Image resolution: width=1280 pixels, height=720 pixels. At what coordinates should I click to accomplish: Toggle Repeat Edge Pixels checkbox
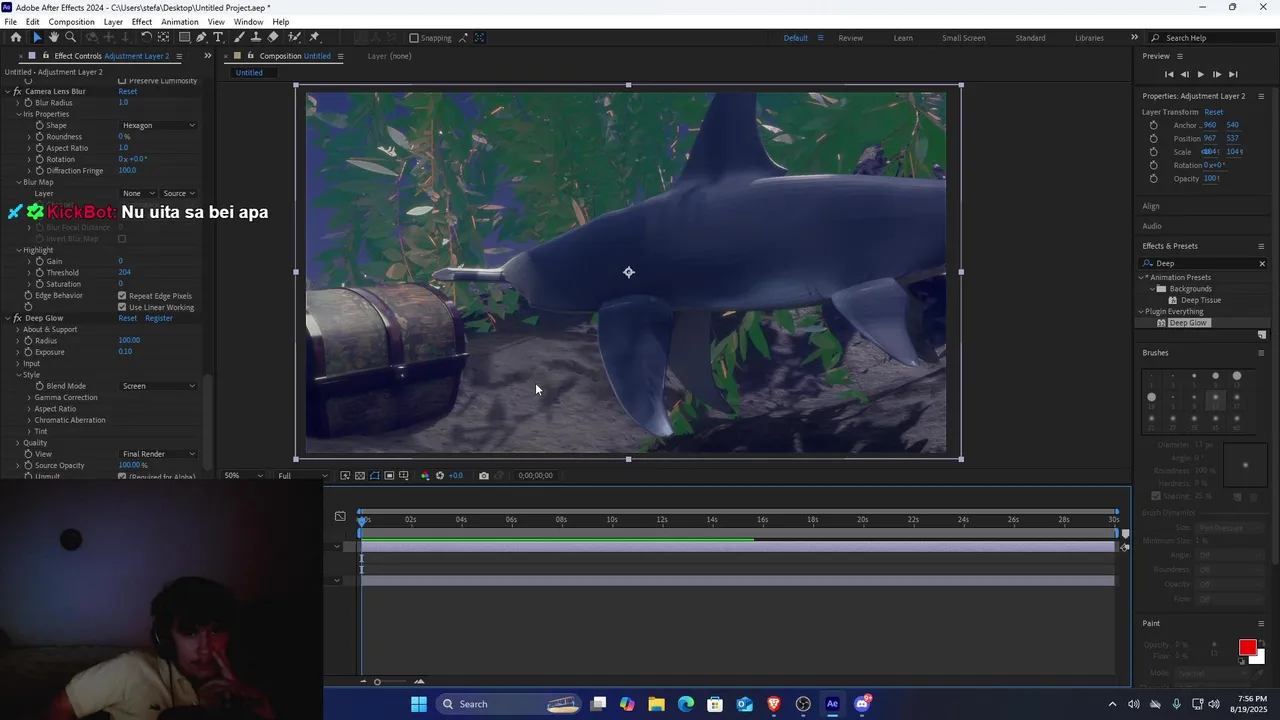[122, 296]
